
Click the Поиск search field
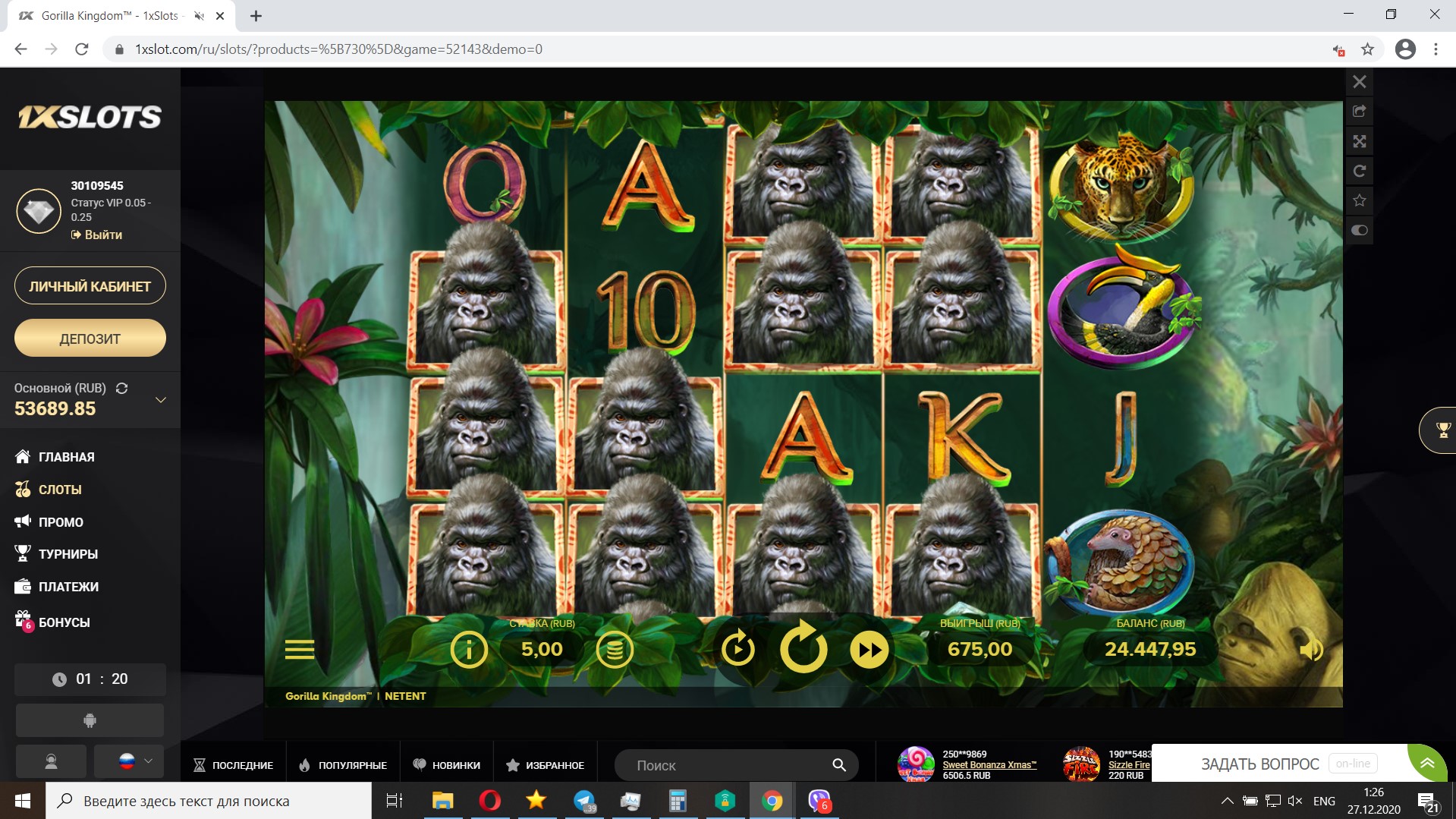(x=728, y=765)
